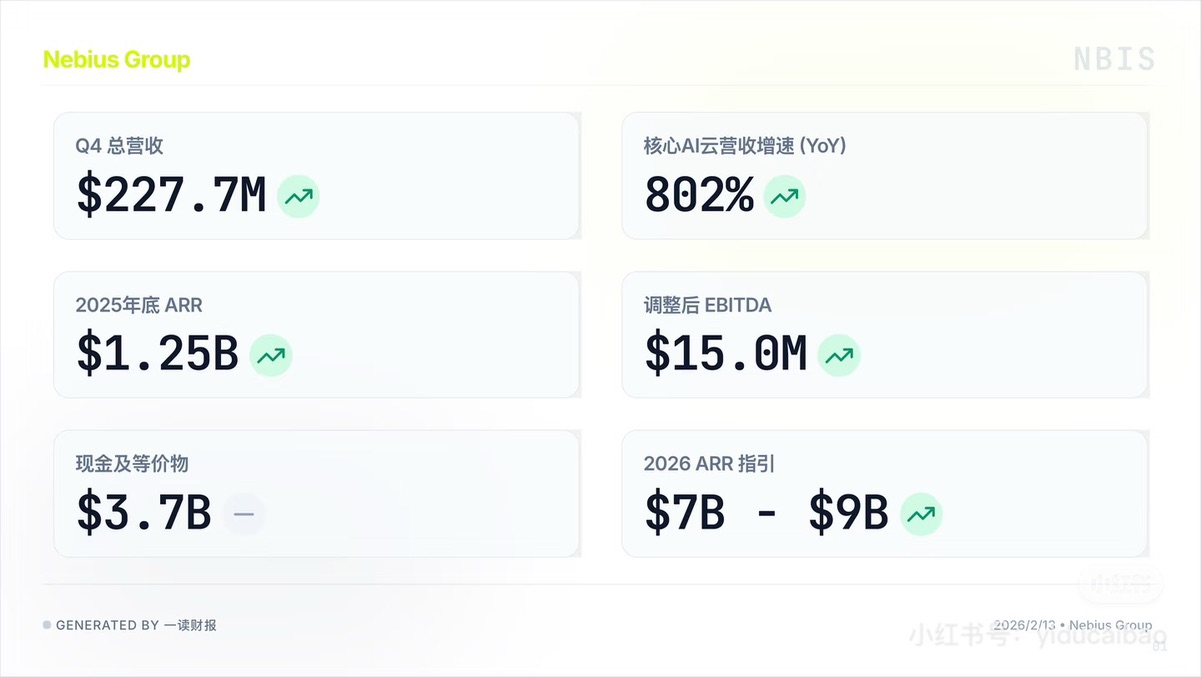Click the 2026/2/13 date in footer
1201x677 pixels.
(x=1024, y=625)
